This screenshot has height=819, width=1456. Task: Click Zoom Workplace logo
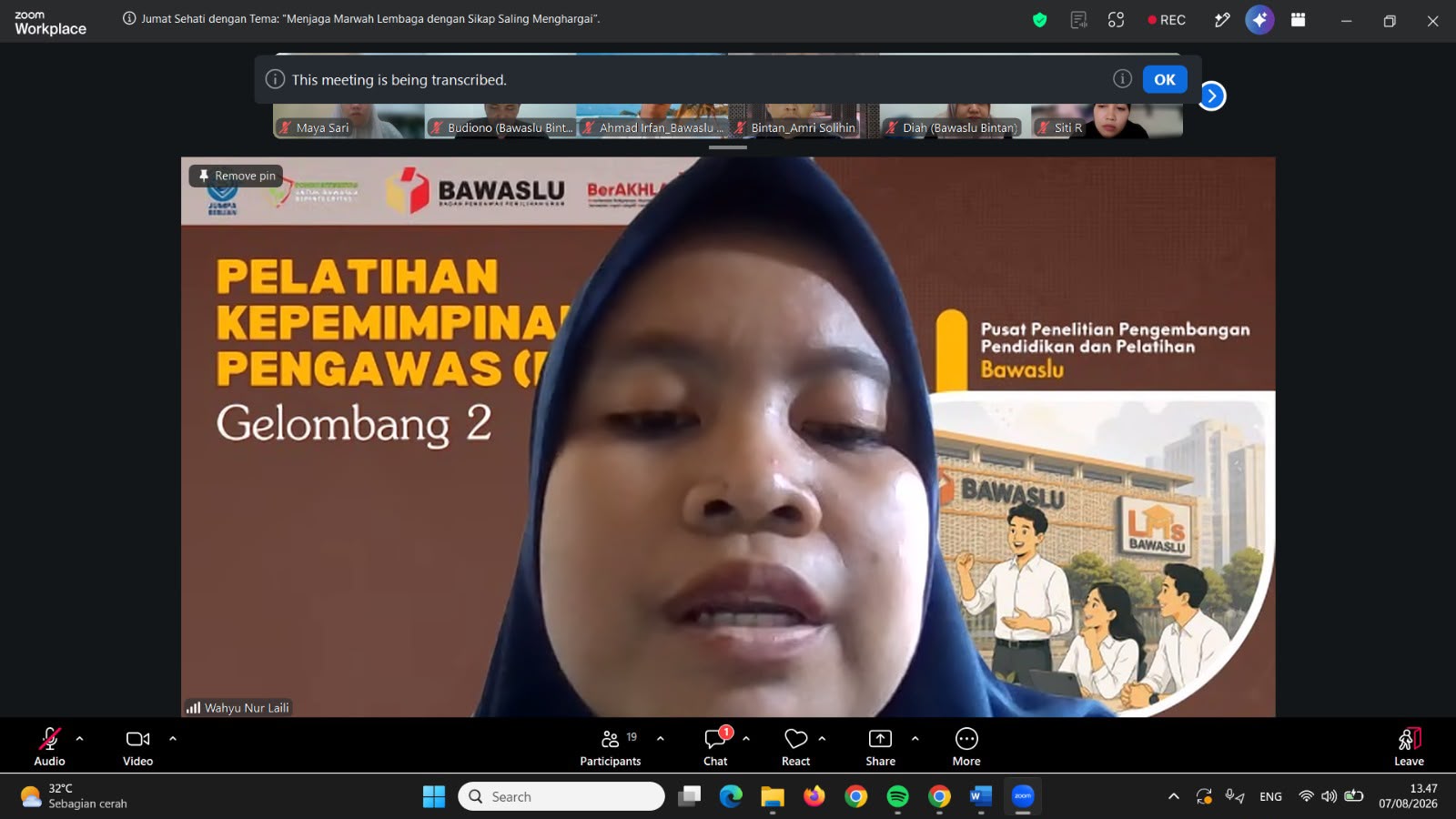click(x=50, y=23)
